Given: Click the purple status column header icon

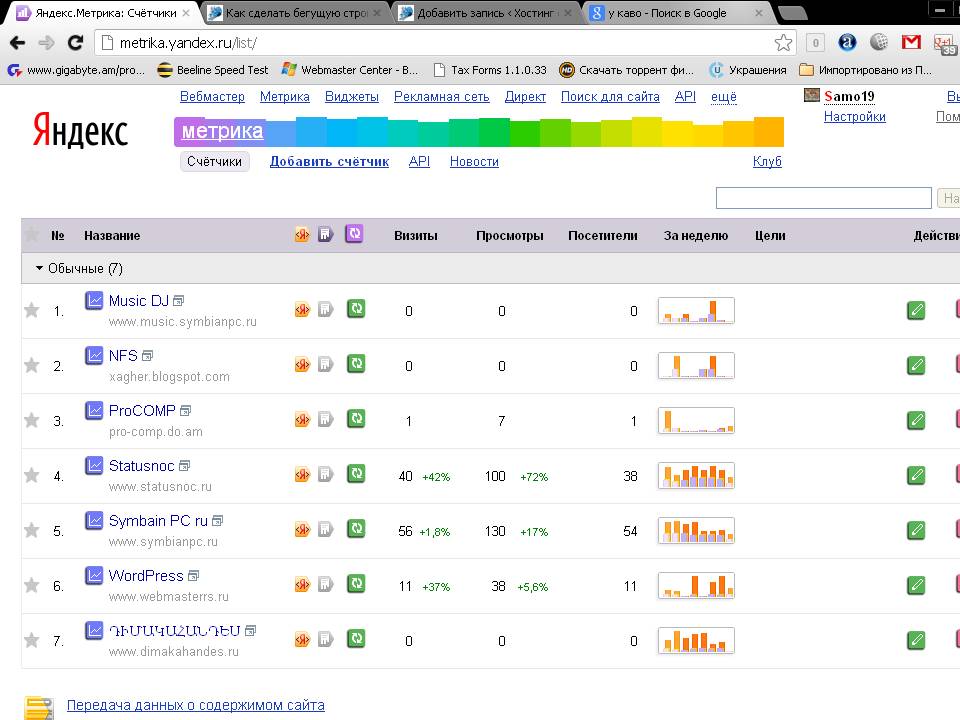Looking at the screenshot, I should [x=354, y=234].
